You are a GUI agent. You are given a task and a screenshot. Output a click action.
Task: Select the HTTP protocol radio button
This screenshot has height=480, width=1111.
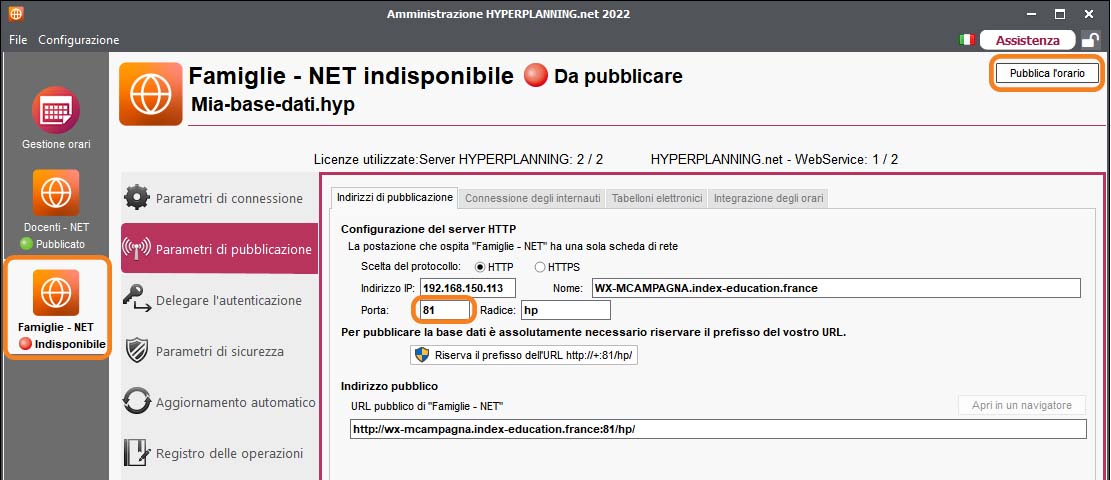[480, 267]
